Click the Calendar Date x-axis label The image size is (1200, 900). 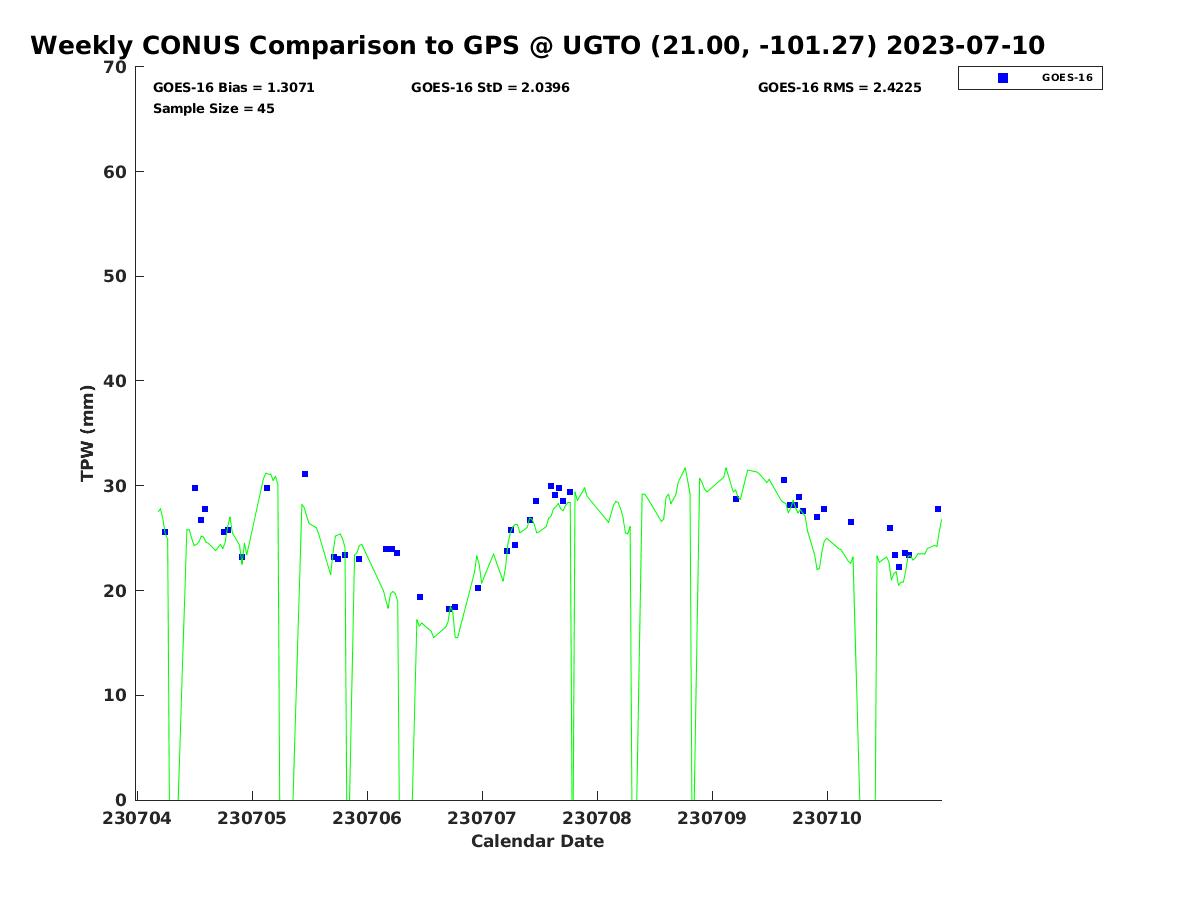(x=537, y=841)
